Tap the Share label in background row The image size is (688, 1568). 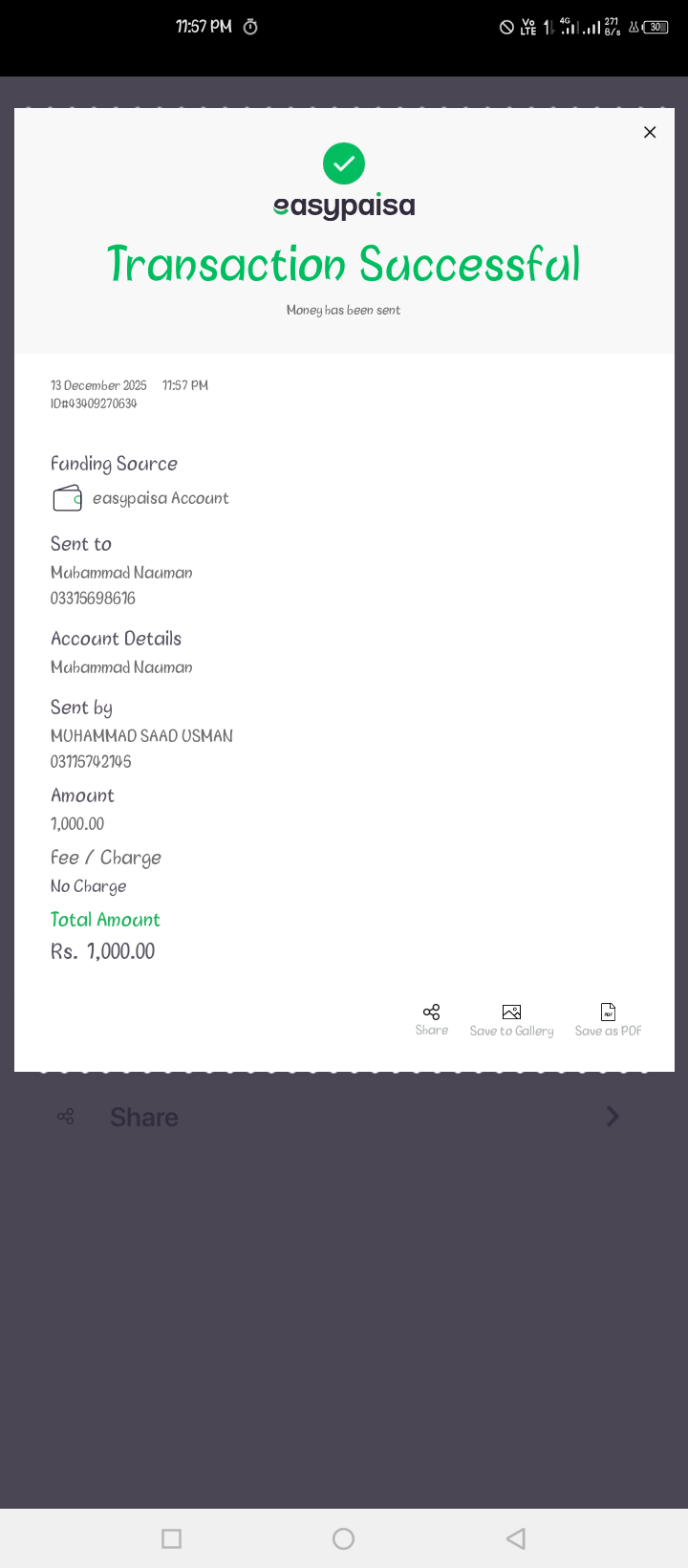click(144, 1117)
